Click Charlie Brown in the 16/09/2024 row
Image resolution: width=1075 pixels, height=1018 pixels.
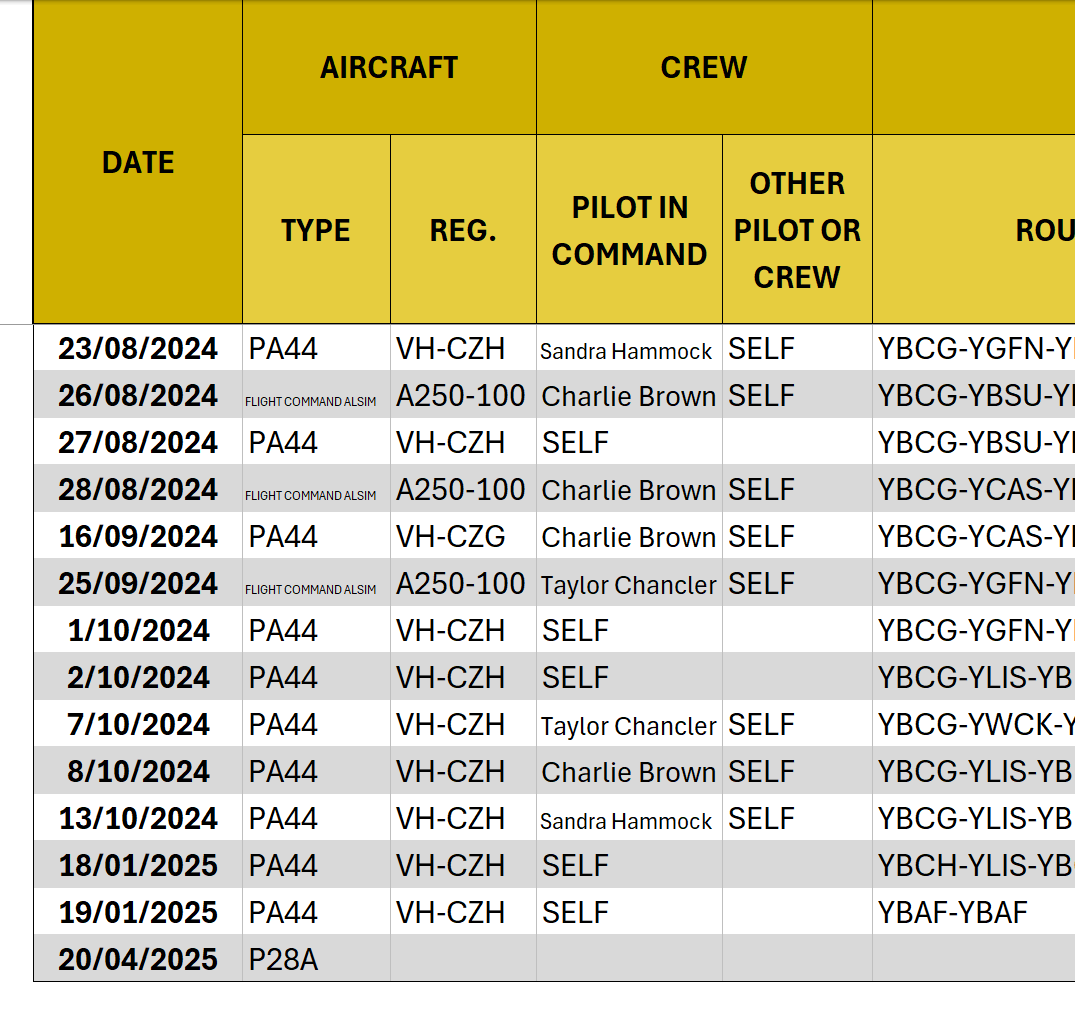pos(629,537)
